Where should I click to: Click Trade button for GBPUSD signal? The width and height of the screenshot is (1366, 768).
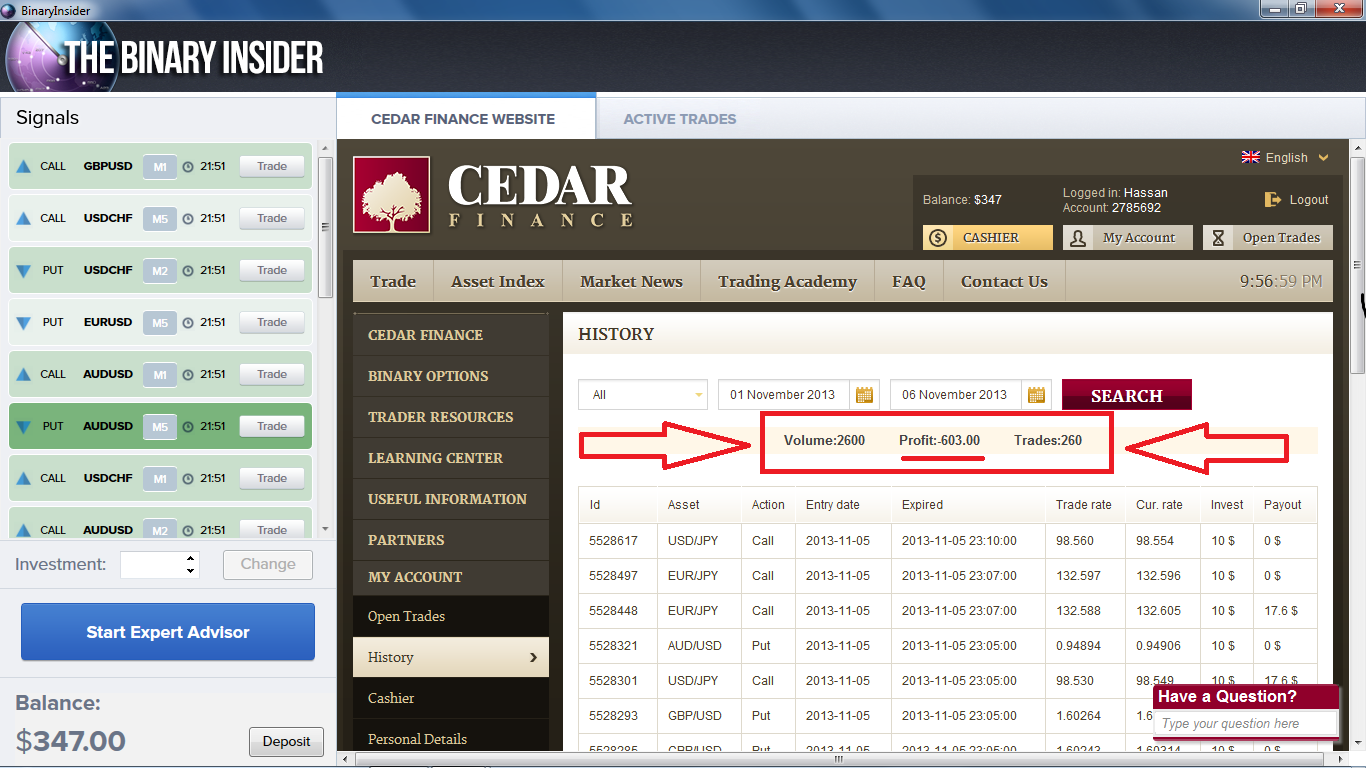click(272, 167)
